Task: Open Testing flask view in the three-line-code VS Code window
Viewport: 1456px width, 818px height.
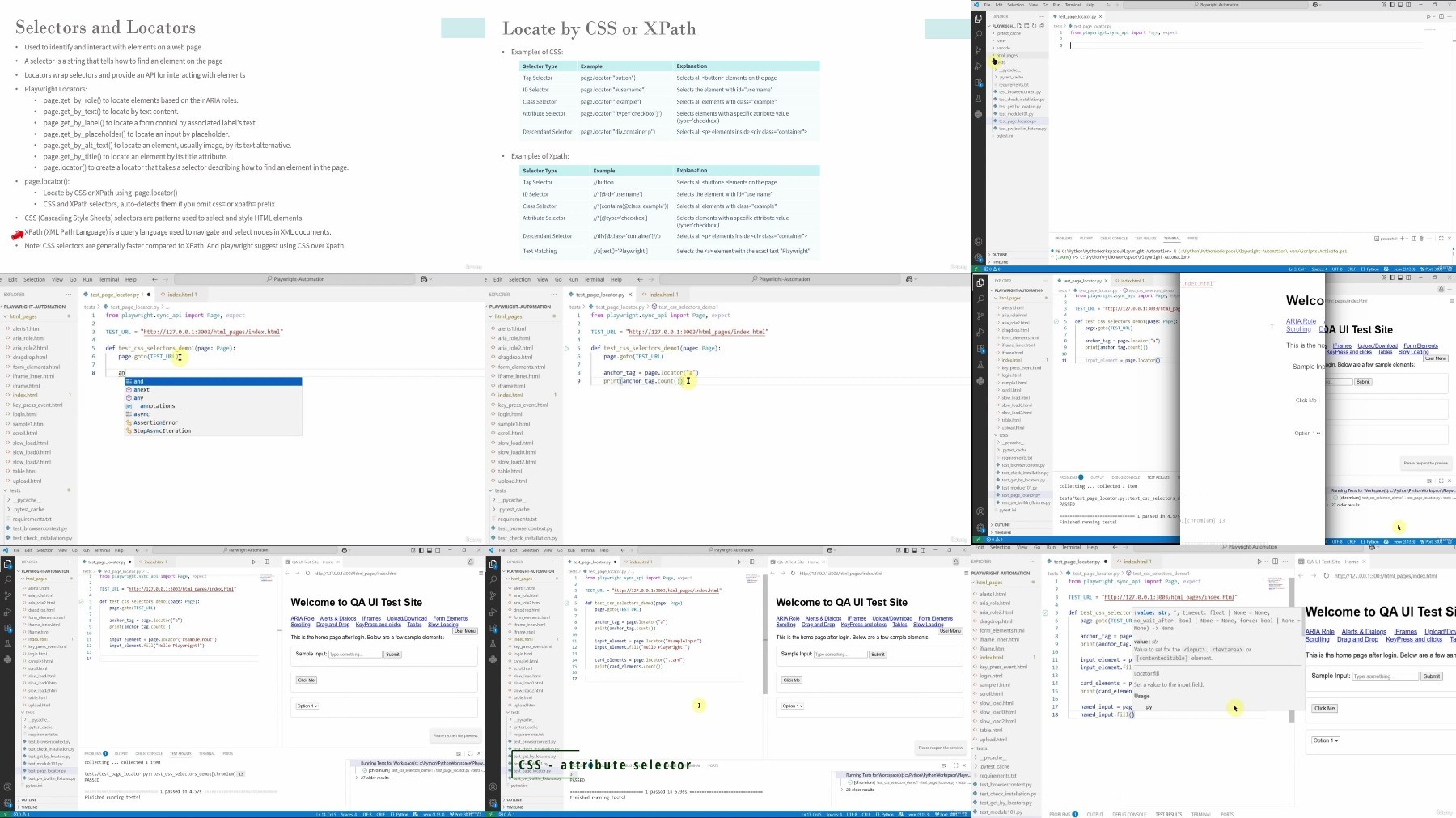Action: (978, 99)
